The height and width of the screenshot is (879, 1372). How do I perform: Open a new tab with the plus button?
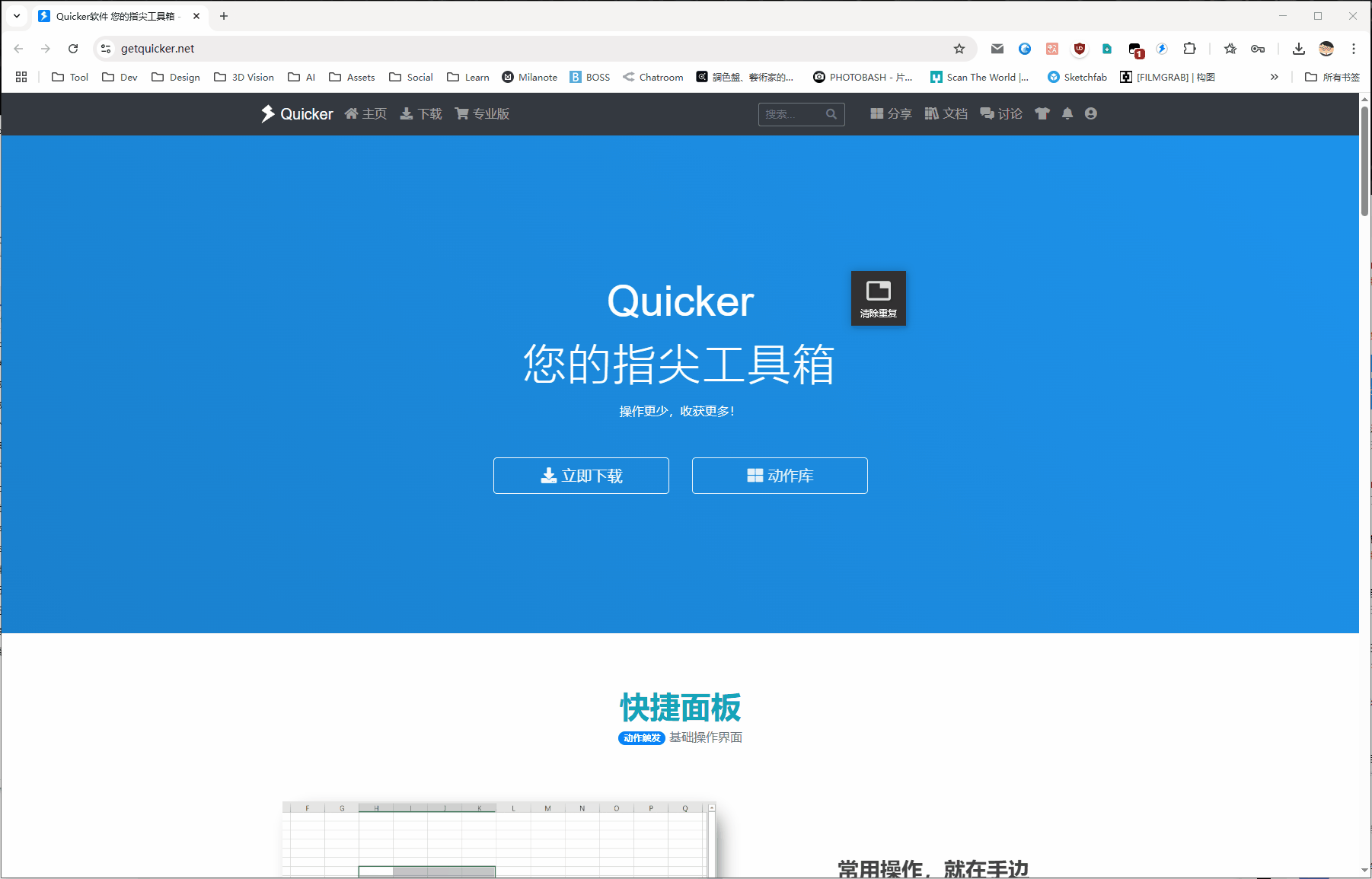click(224, 16)
